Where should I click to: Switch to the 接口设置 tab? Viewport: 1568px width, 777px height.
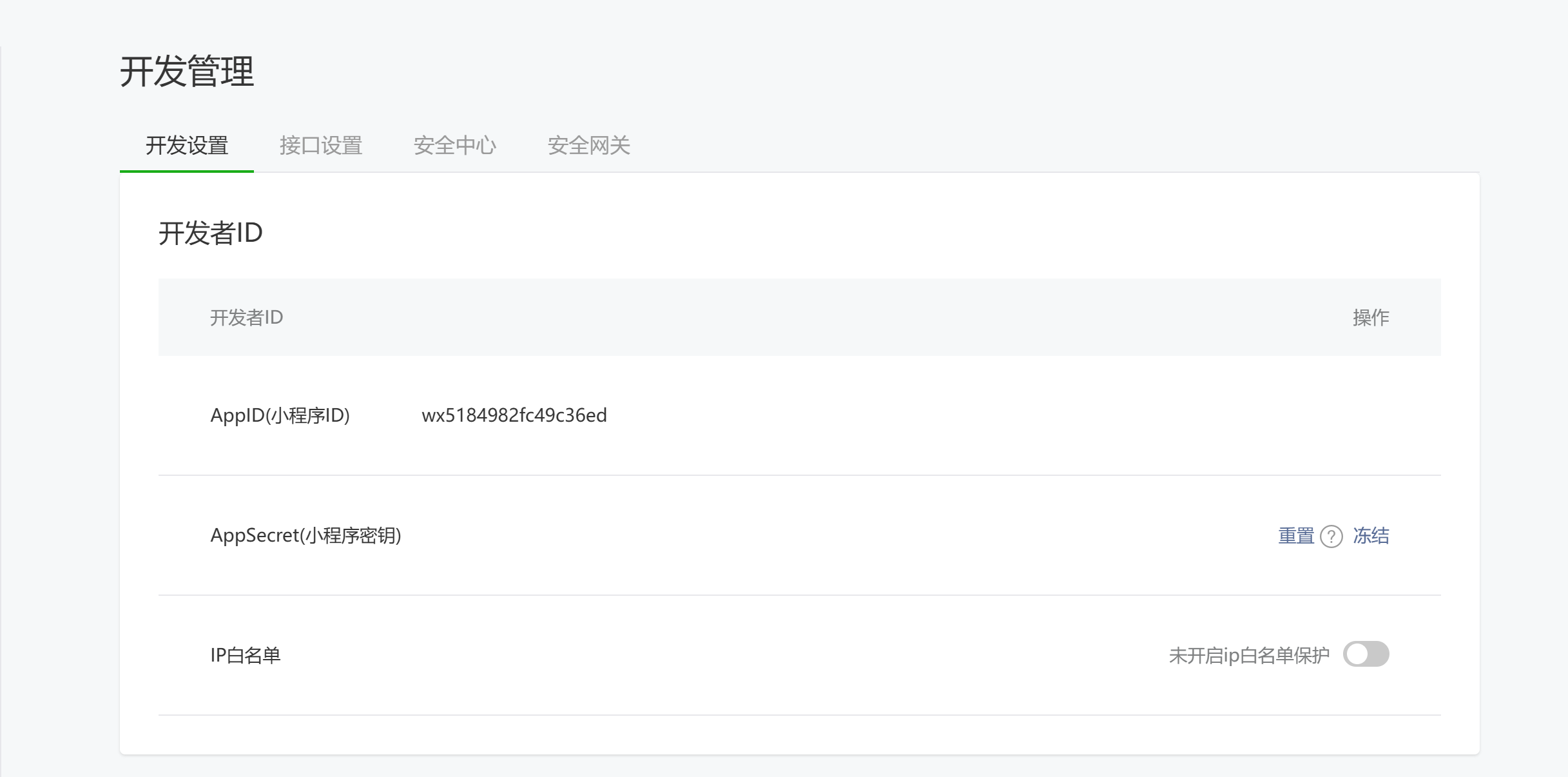pos(321,146)
